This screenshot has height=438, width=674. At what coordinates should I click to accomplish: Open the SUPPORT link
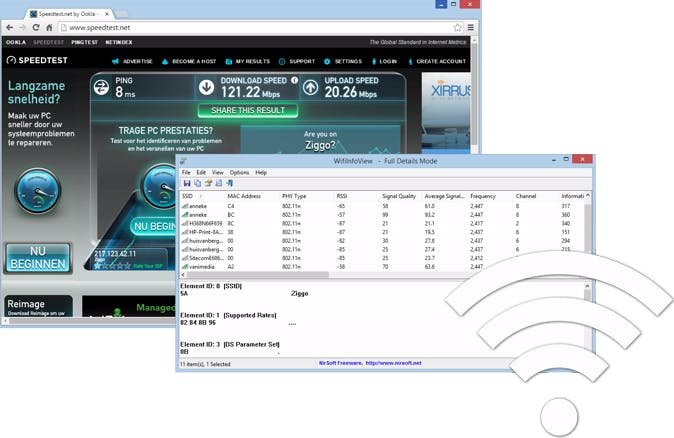pos(297,61)
